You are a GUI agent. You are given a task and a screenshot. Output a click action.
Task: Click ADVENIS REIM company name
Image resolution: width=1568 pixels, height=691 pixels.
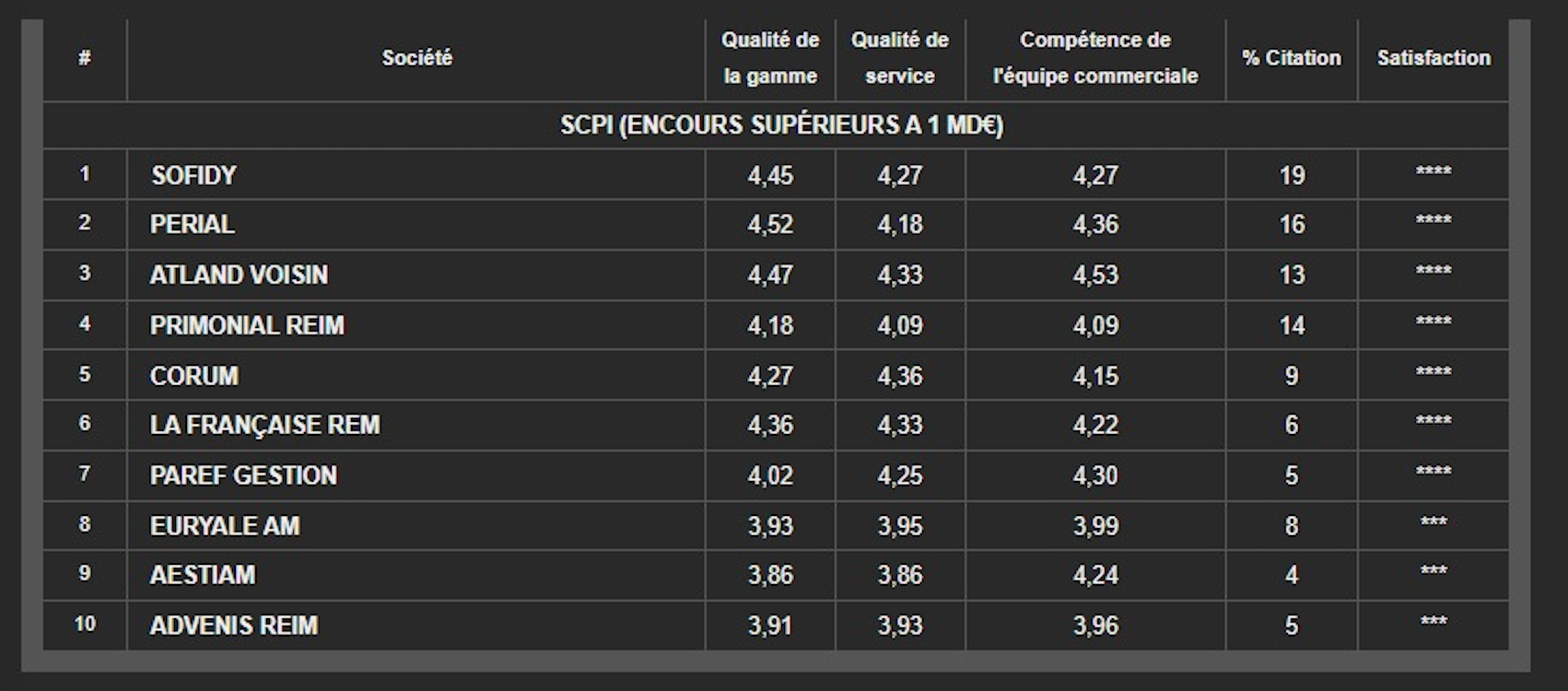(234, 626)
